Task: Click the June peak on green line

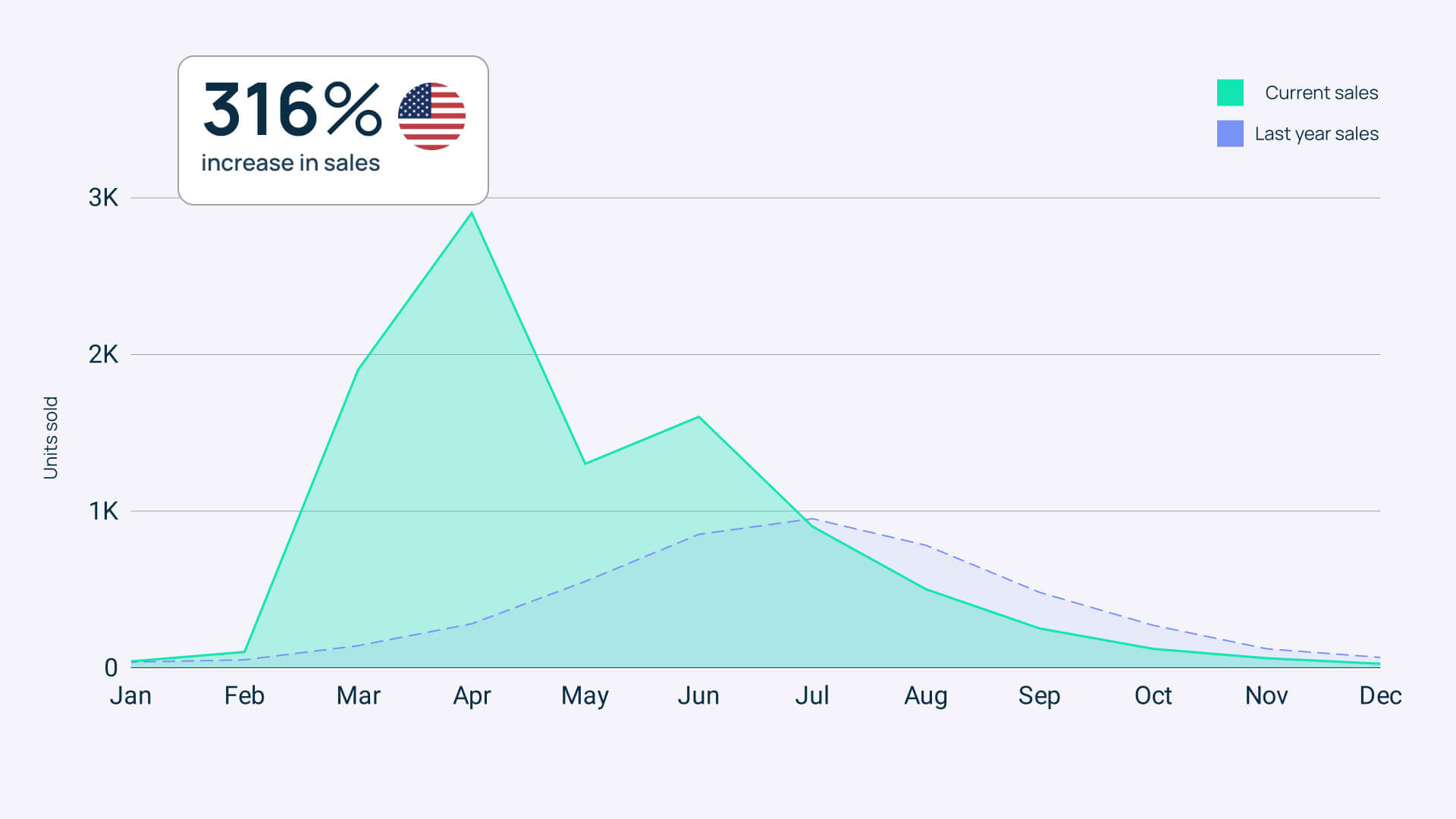Action: click(x=698, y=417)
